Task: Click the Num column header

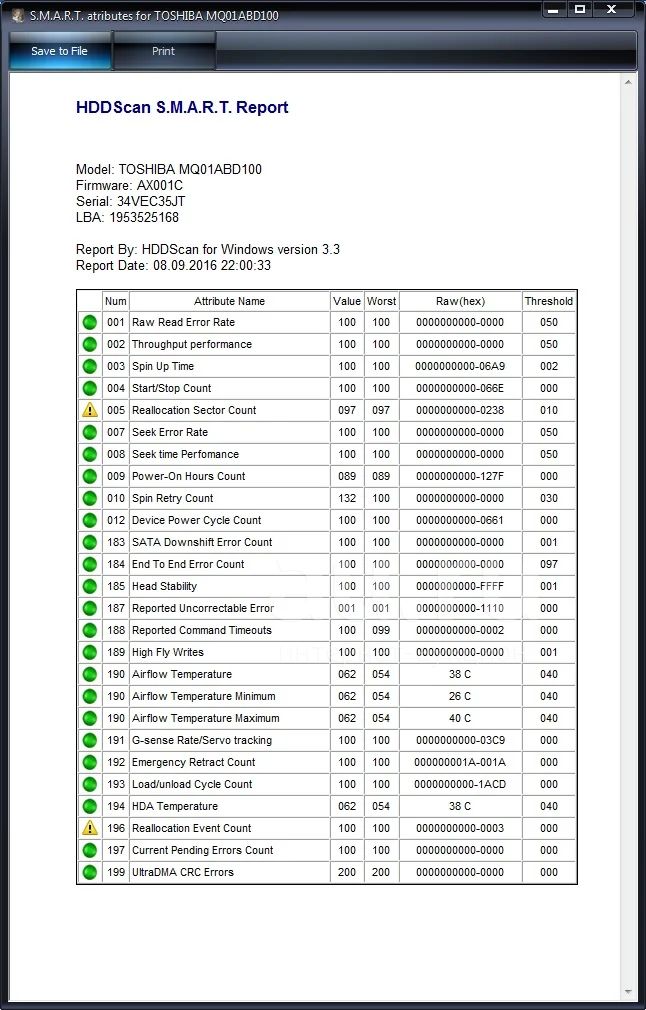Action: 116,301
